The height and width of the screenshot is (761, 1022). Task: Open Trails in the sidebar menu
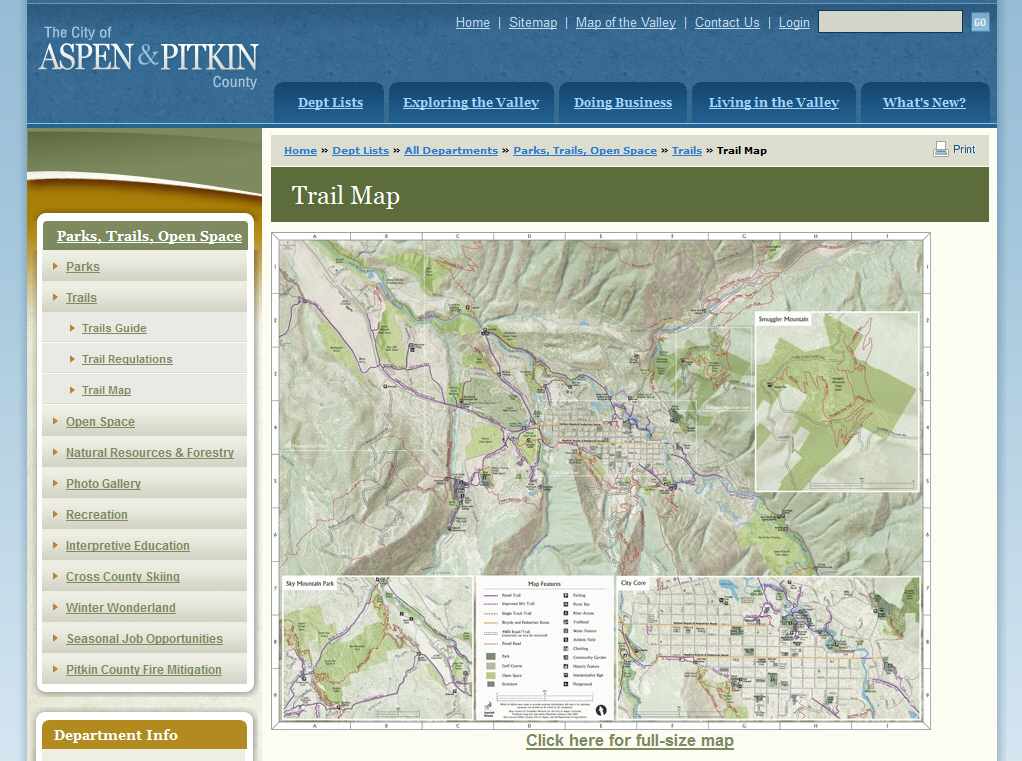pos(81,298)
